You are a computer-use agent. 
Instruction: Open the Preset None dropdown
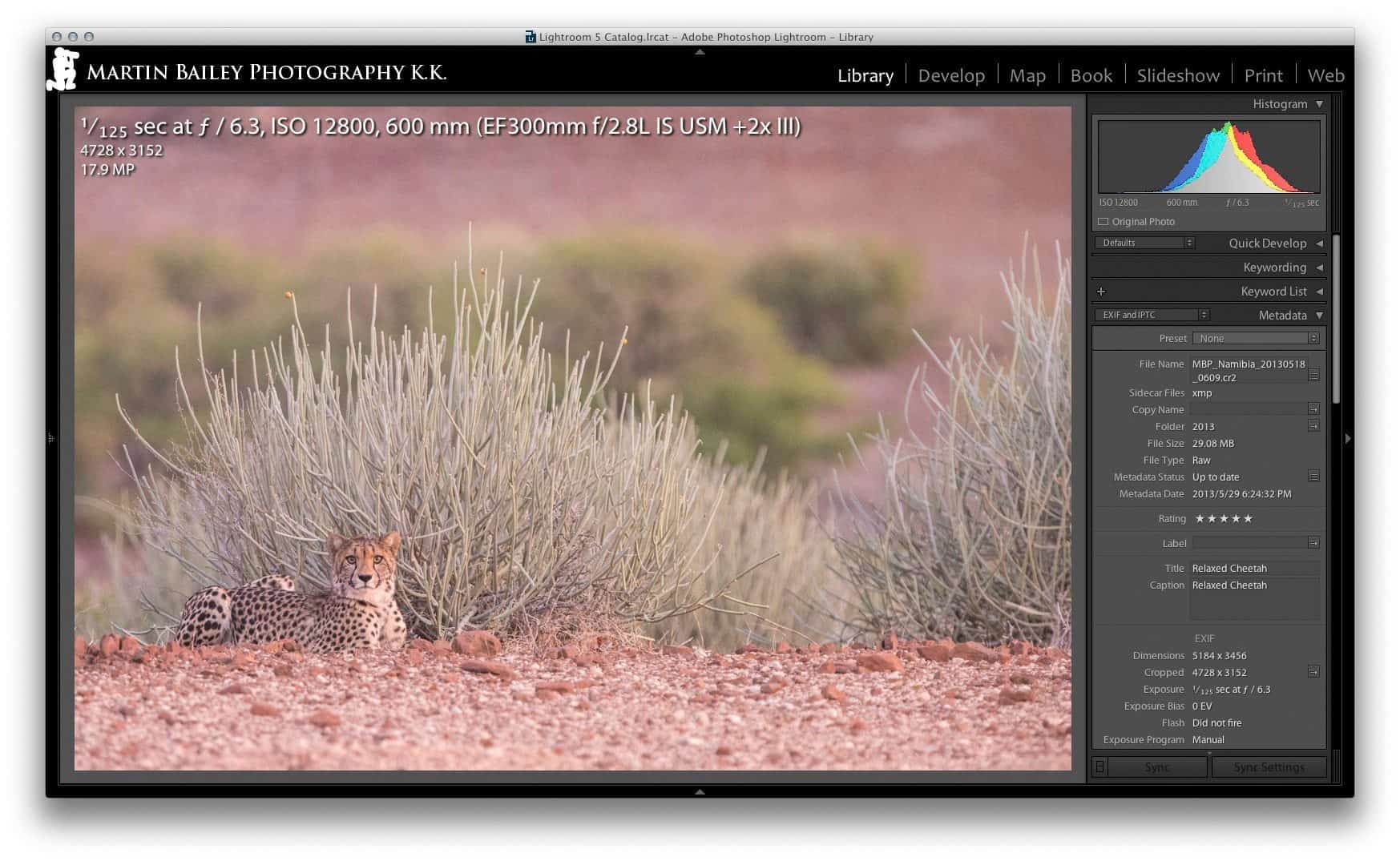tap(1255, 338)
